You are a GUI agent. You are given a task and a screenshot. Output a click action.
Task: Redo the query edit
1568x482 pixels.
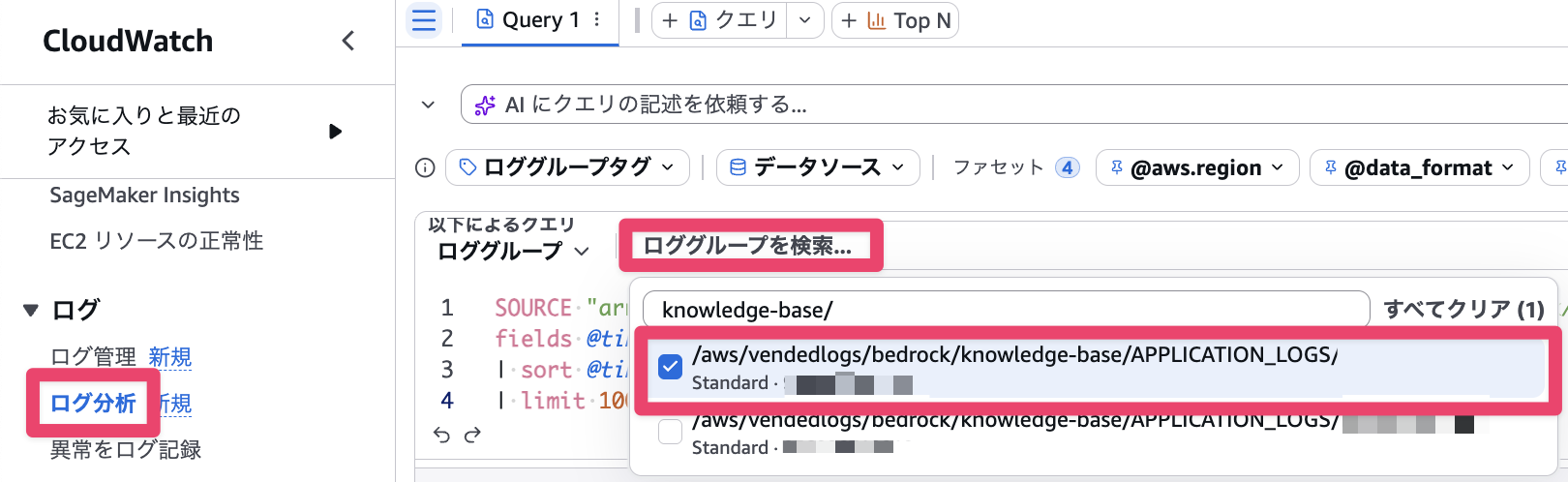coord(472,435)
